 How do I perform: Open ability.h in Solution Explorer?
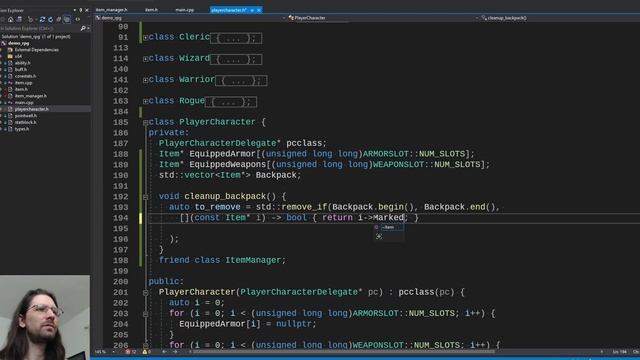point(22,63)
